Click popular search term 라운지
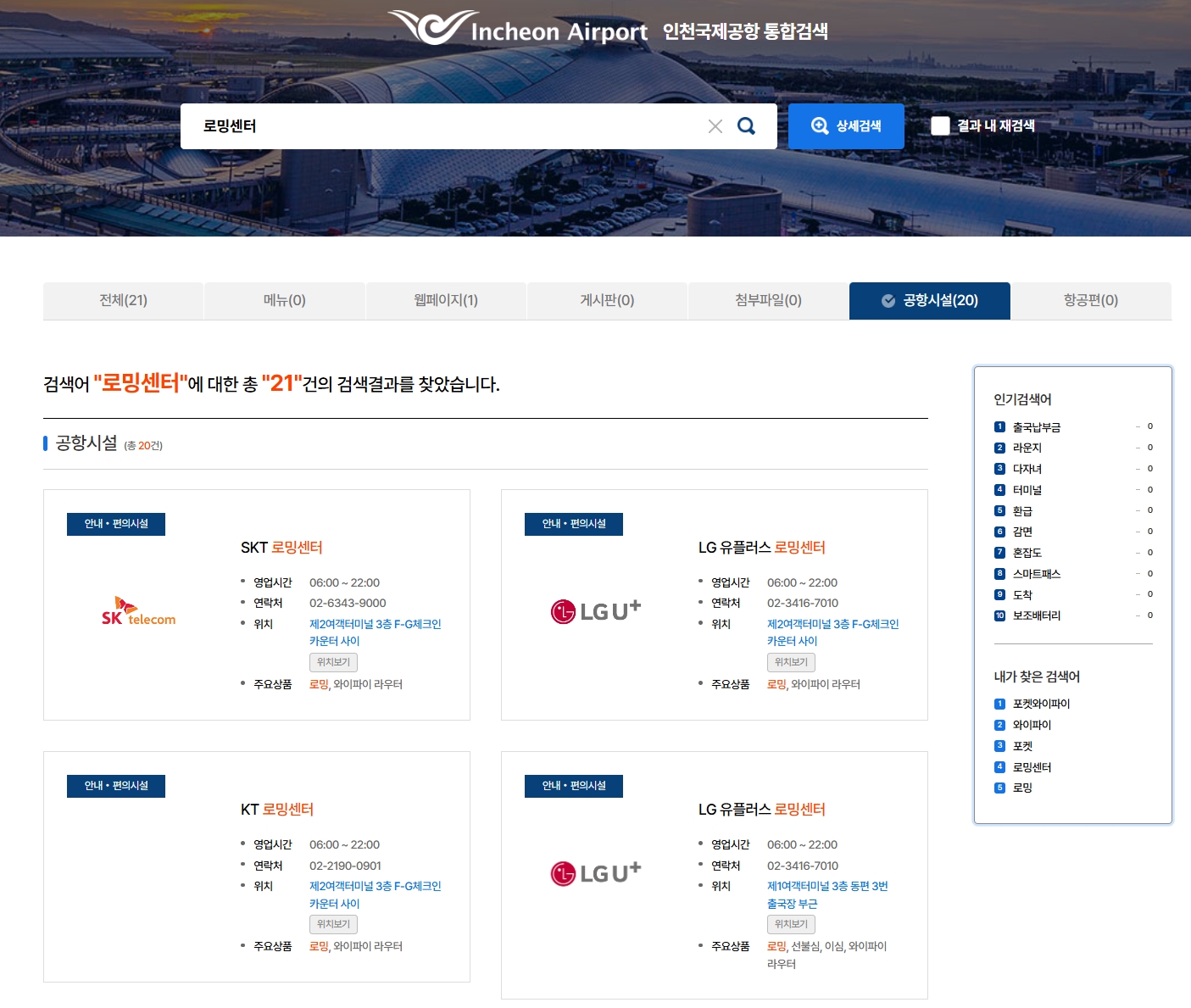The image size is (1191, 1008). click(1027, 448)
